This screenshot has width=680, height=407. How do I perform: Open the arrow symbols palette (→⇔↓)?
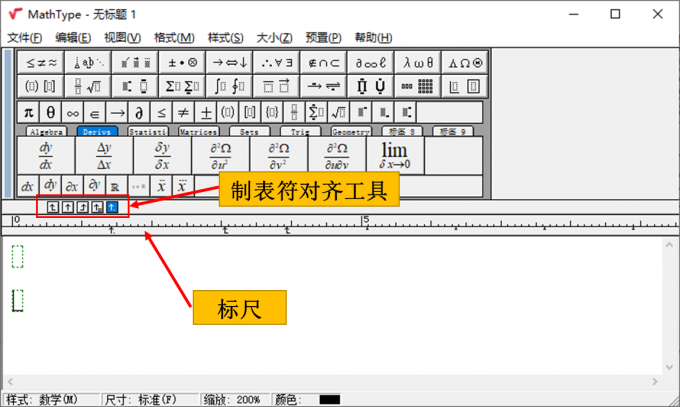click(x=230, y=62)
